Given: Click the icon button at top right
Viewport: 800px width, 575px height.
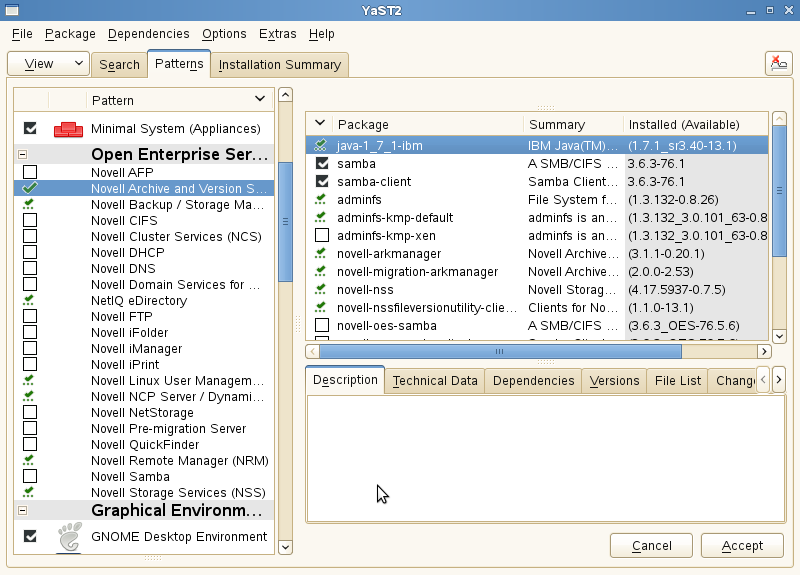Looking at the screenshot, I should pos(778,63).
